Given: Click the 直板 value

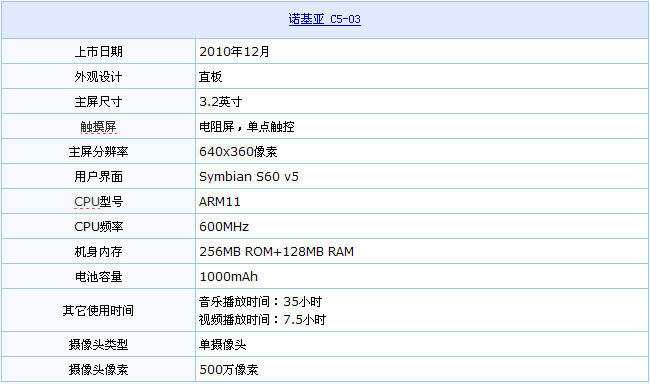Looking at the screenshot, I should (210, 77).
